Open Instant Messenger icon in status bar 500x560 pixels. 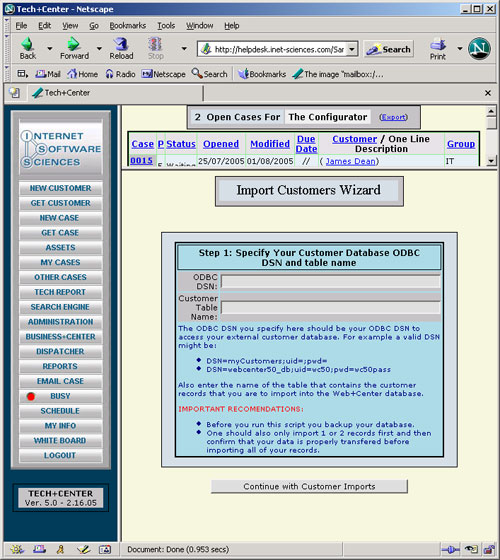coord(61,549)
